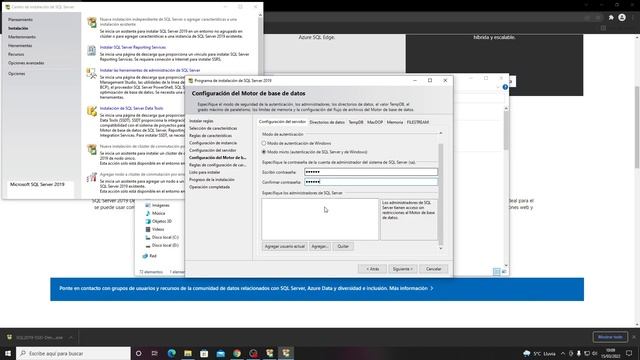
Task: Open the MaxDOP tab
Action: coord(375,122)
